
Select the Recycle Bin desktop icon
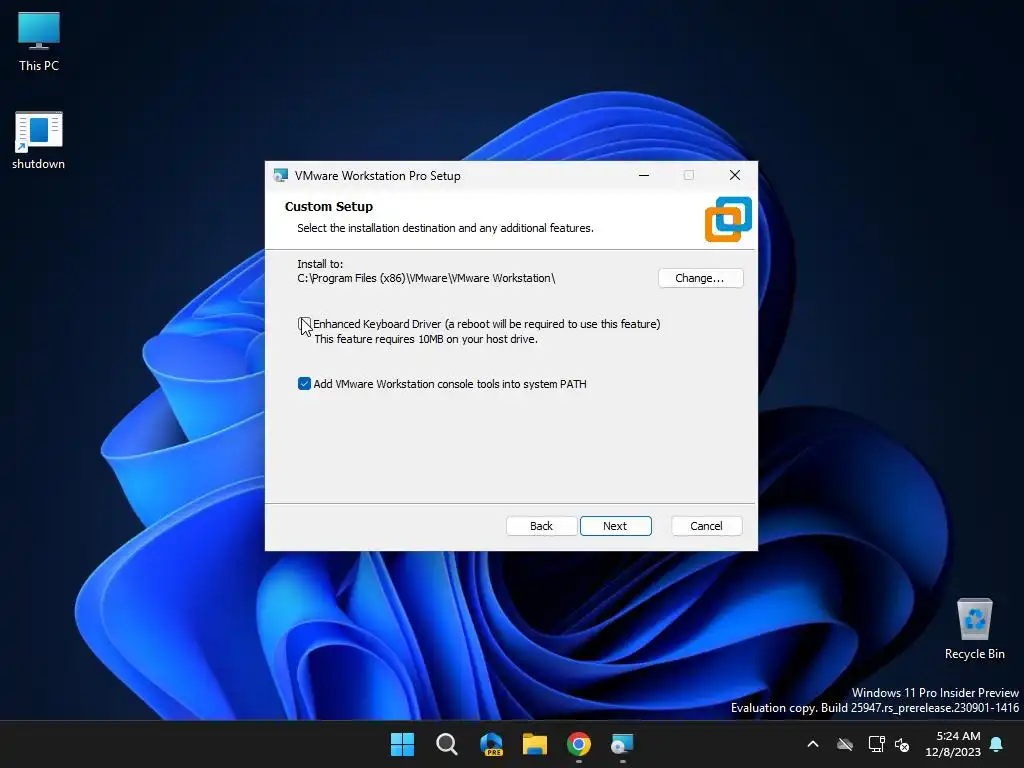pos(974,630)
